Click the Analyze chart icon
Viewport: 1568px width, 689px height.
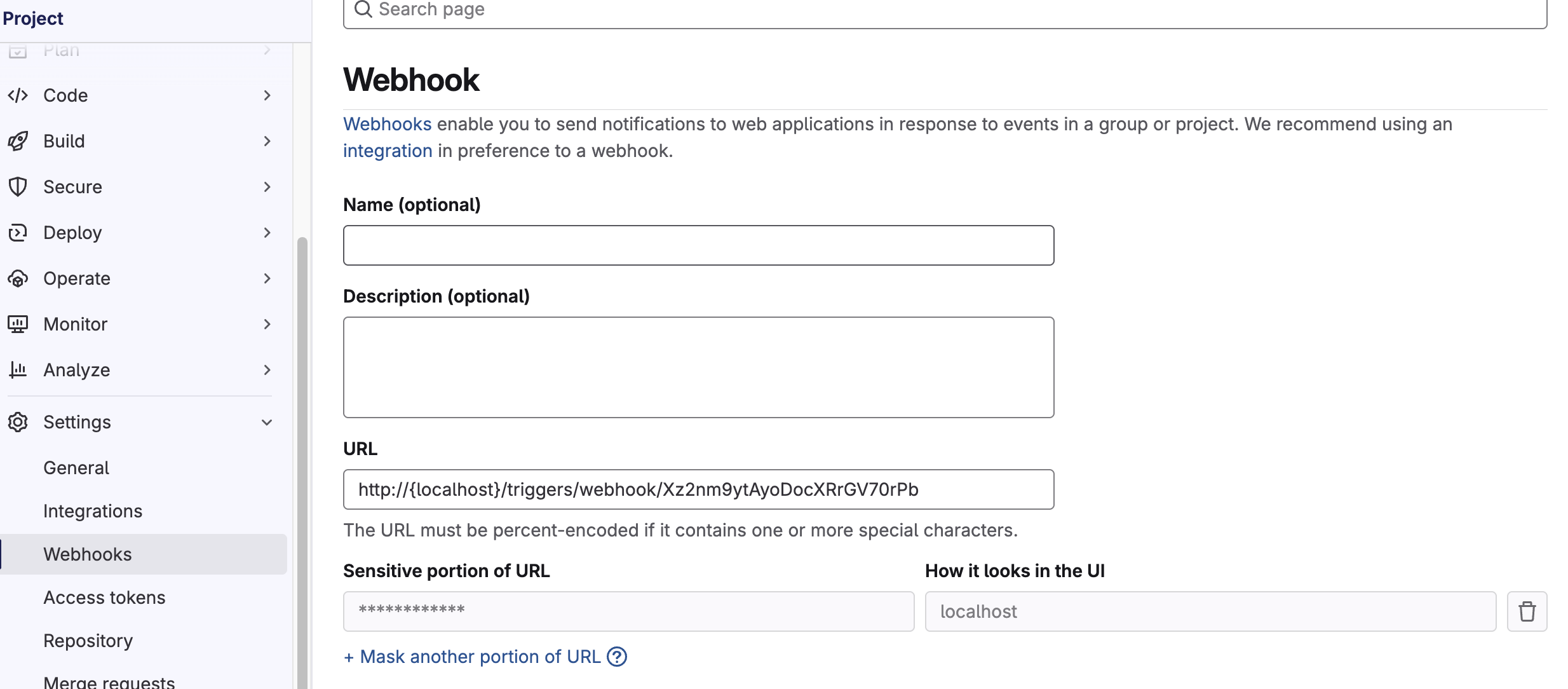click(18, 370)
